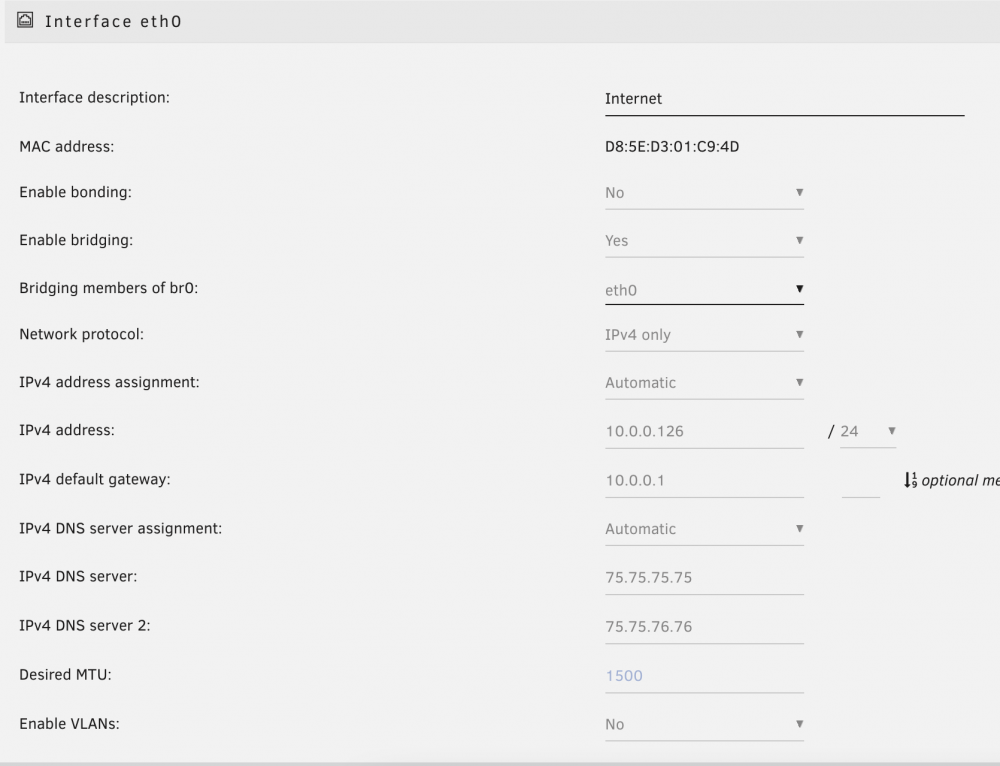Viewport: 1000px width, 766px height.
Task: Click the optional metric input field
Action: coord(861,482)
